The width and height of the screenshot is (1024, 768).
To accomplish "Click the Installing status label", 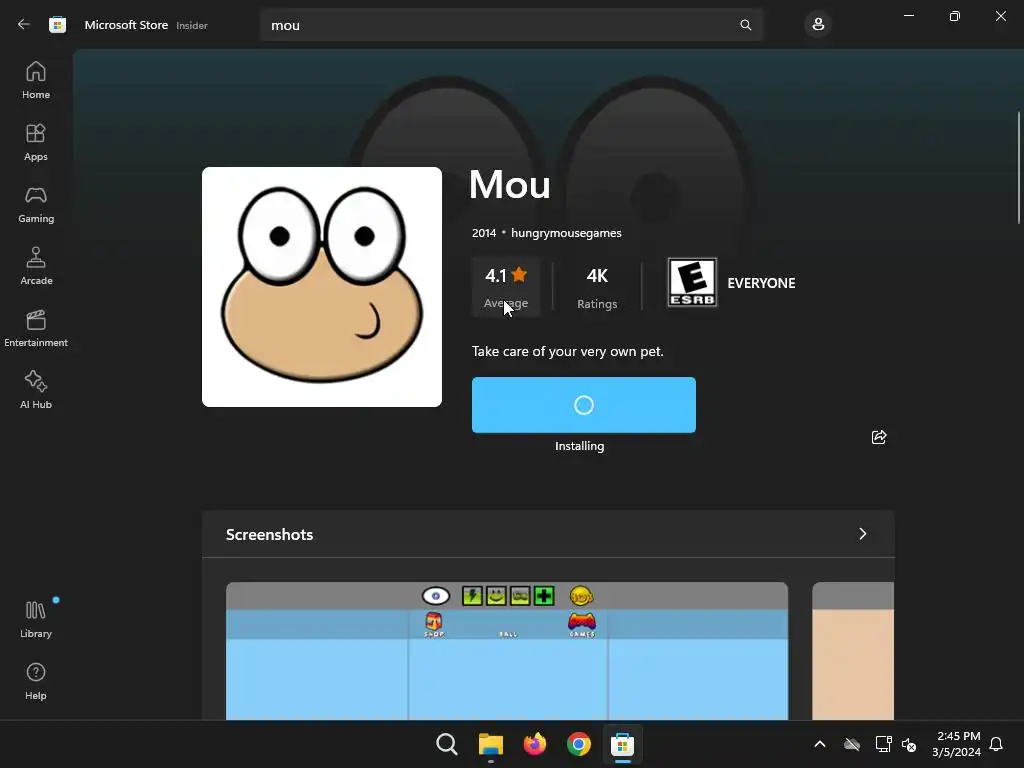I will 579,446.
